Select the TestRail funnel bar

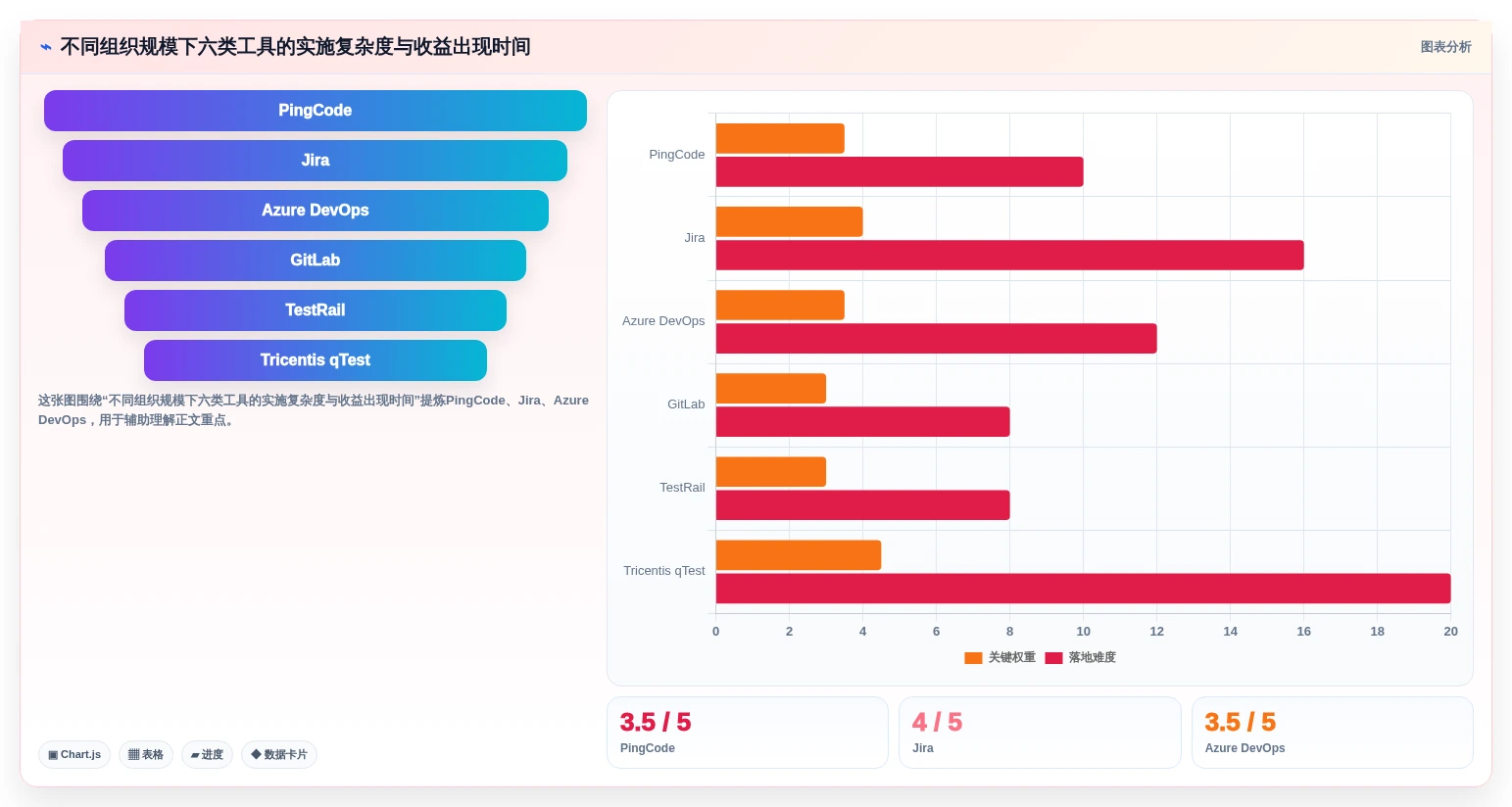316,310
